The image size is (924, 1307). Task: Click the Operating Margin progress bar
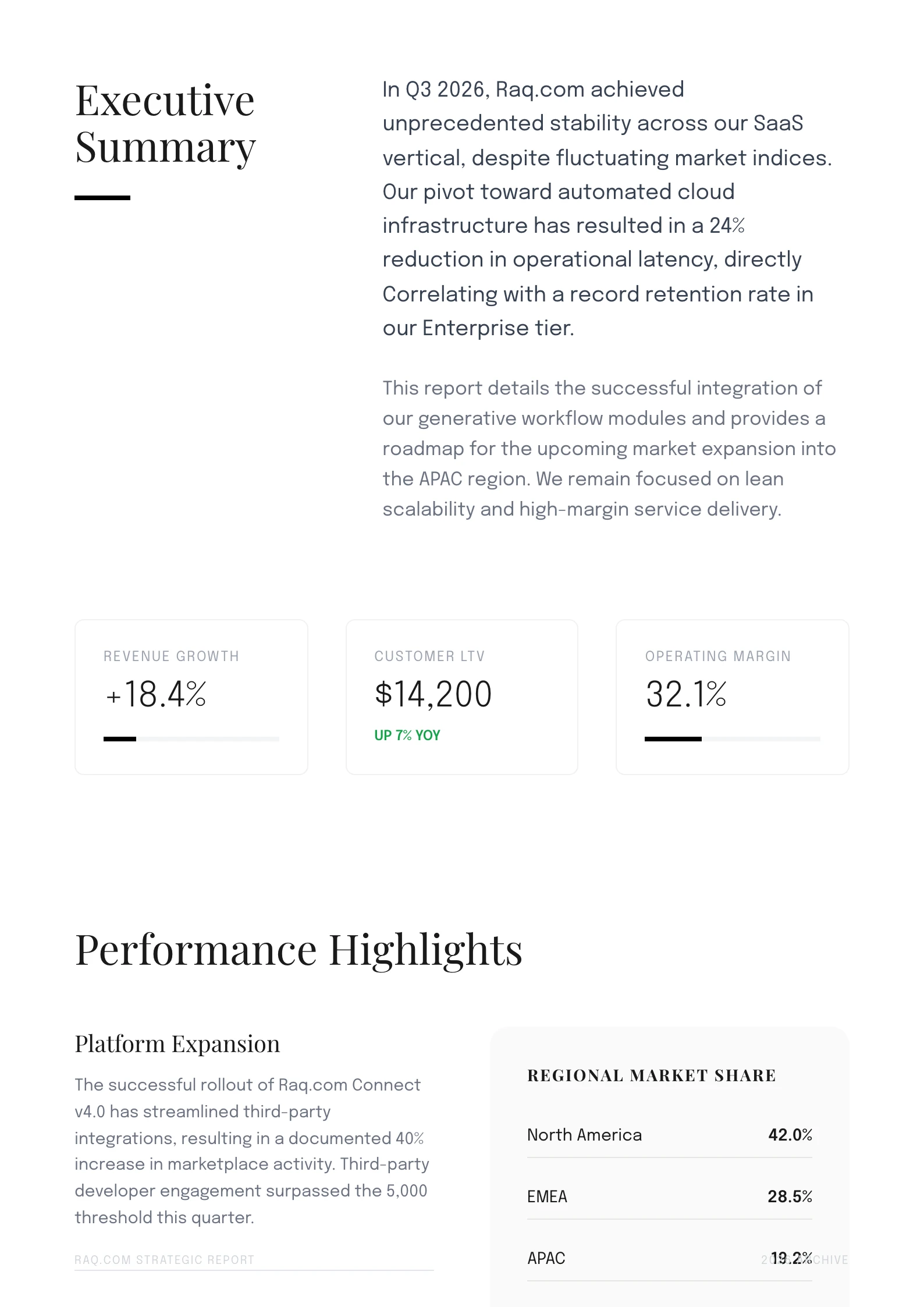pos(732,739)
